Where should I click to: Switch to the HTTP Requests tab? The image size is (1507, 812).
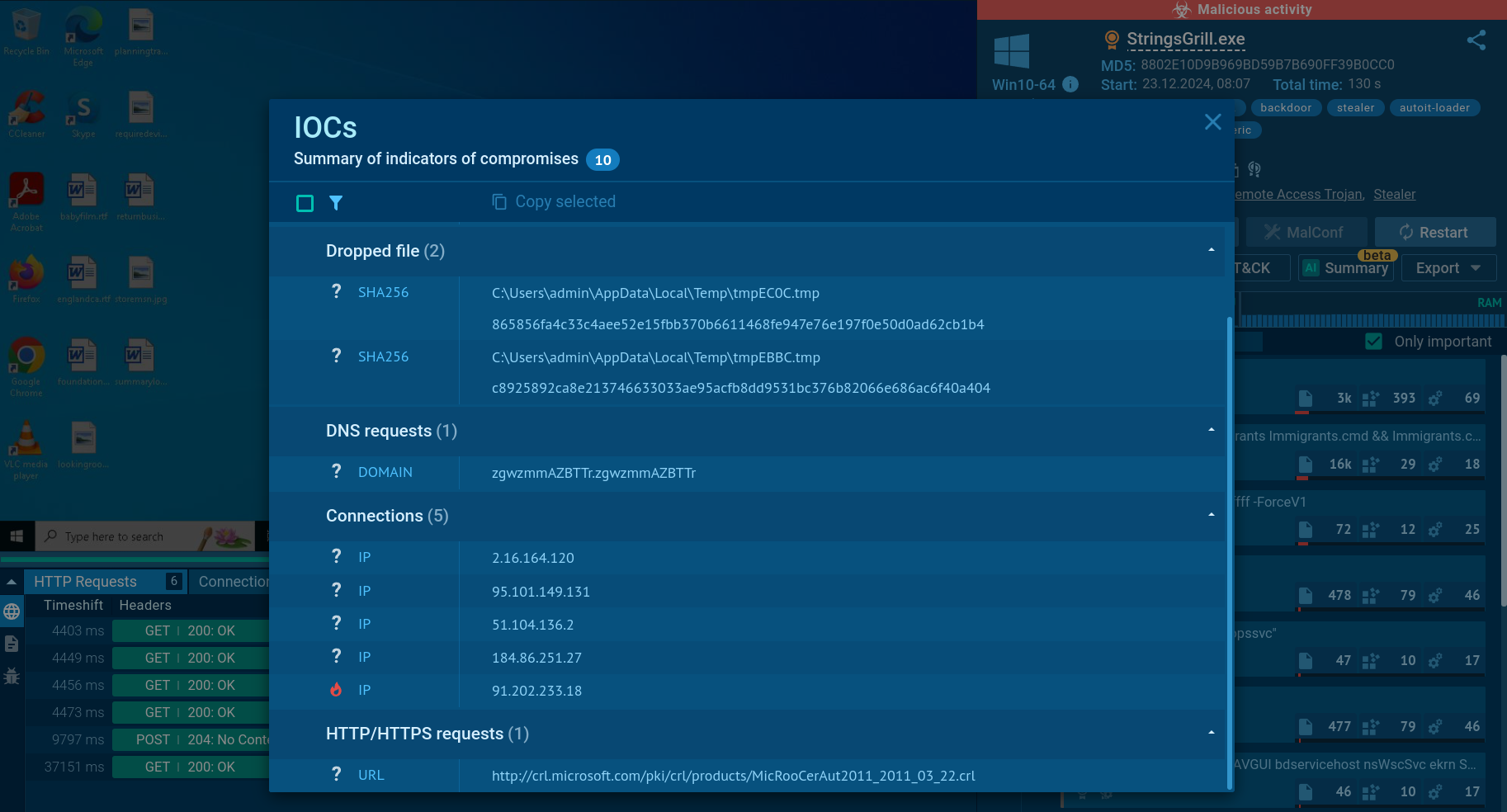[86, 582]
